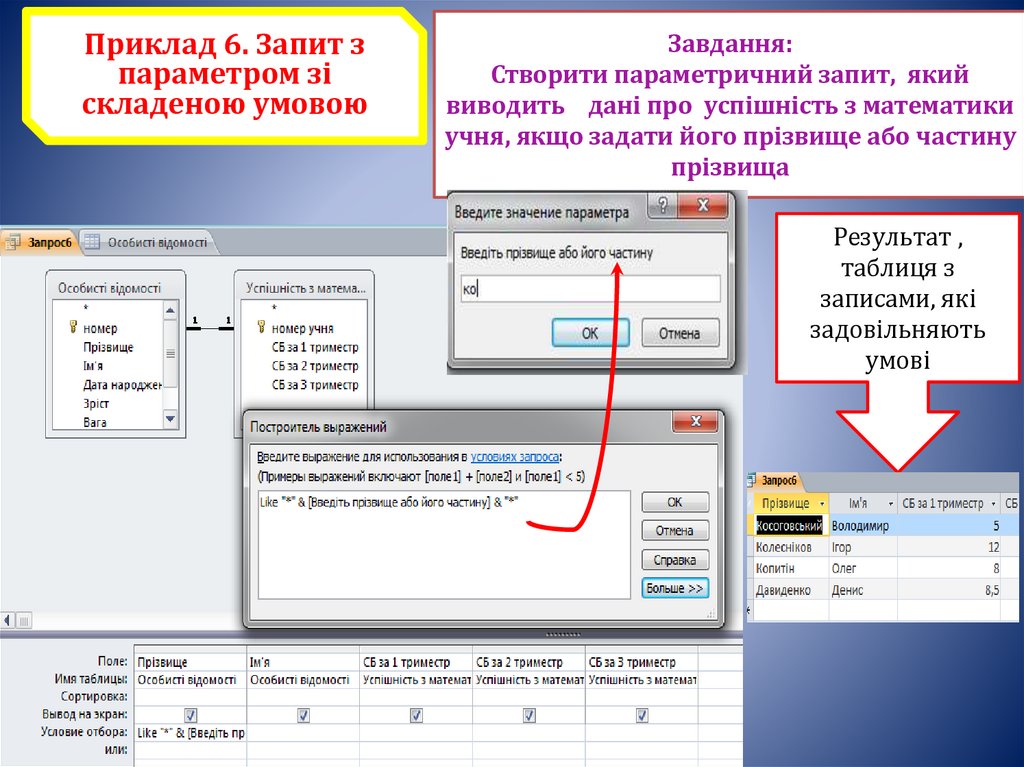The width and height of the screenshot is (1024, 767).
Task: Toggle display checkbox for Ім'я column
Action: click(303, 715)
